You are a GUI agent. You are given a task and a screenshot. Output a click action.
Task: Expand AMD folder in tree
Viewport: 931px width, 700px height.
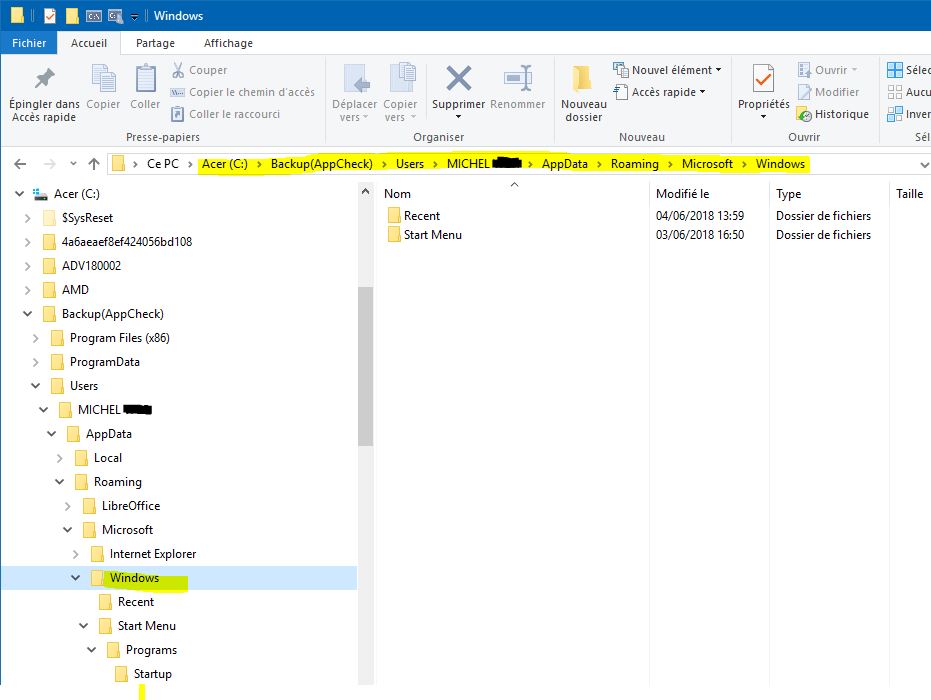pyautogui.click(x=27, y=290)
